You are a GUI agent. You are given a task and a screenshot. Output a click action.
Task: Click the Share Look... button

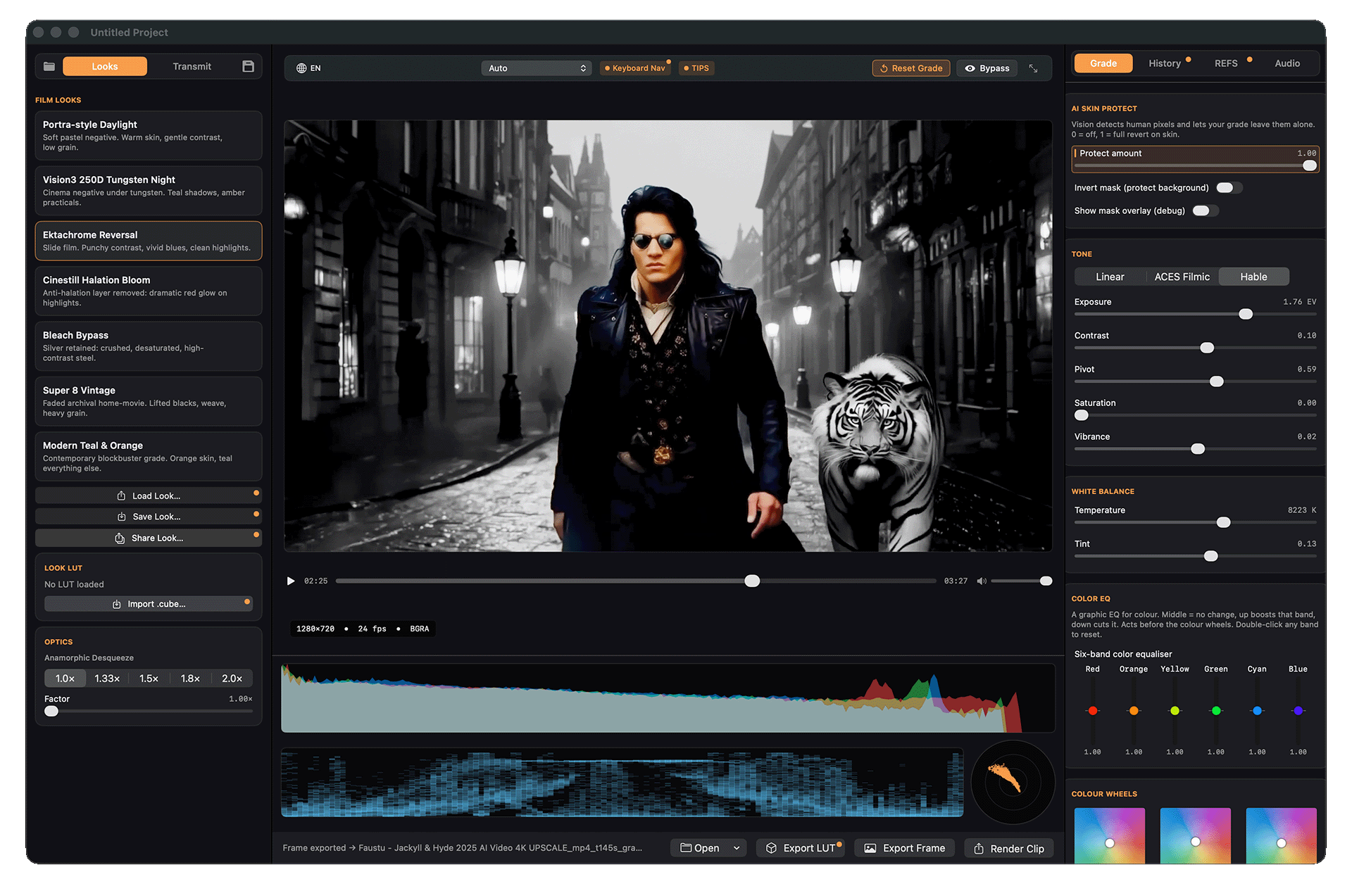click(x=149, y=538)
